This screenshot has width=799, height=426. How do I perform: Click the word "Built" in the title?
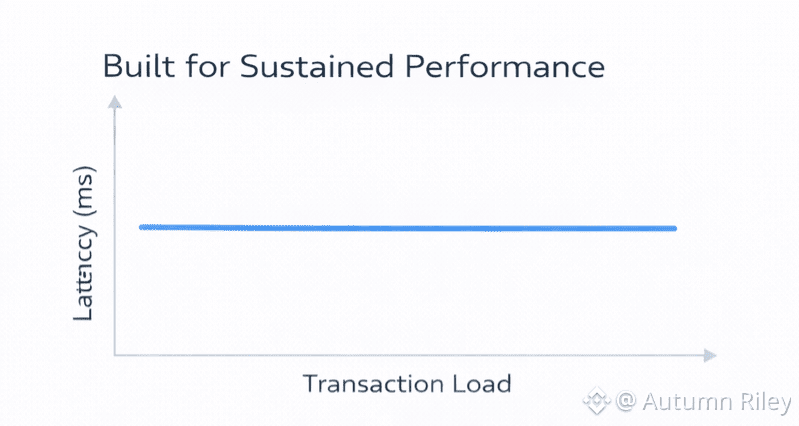coord(137,67)
